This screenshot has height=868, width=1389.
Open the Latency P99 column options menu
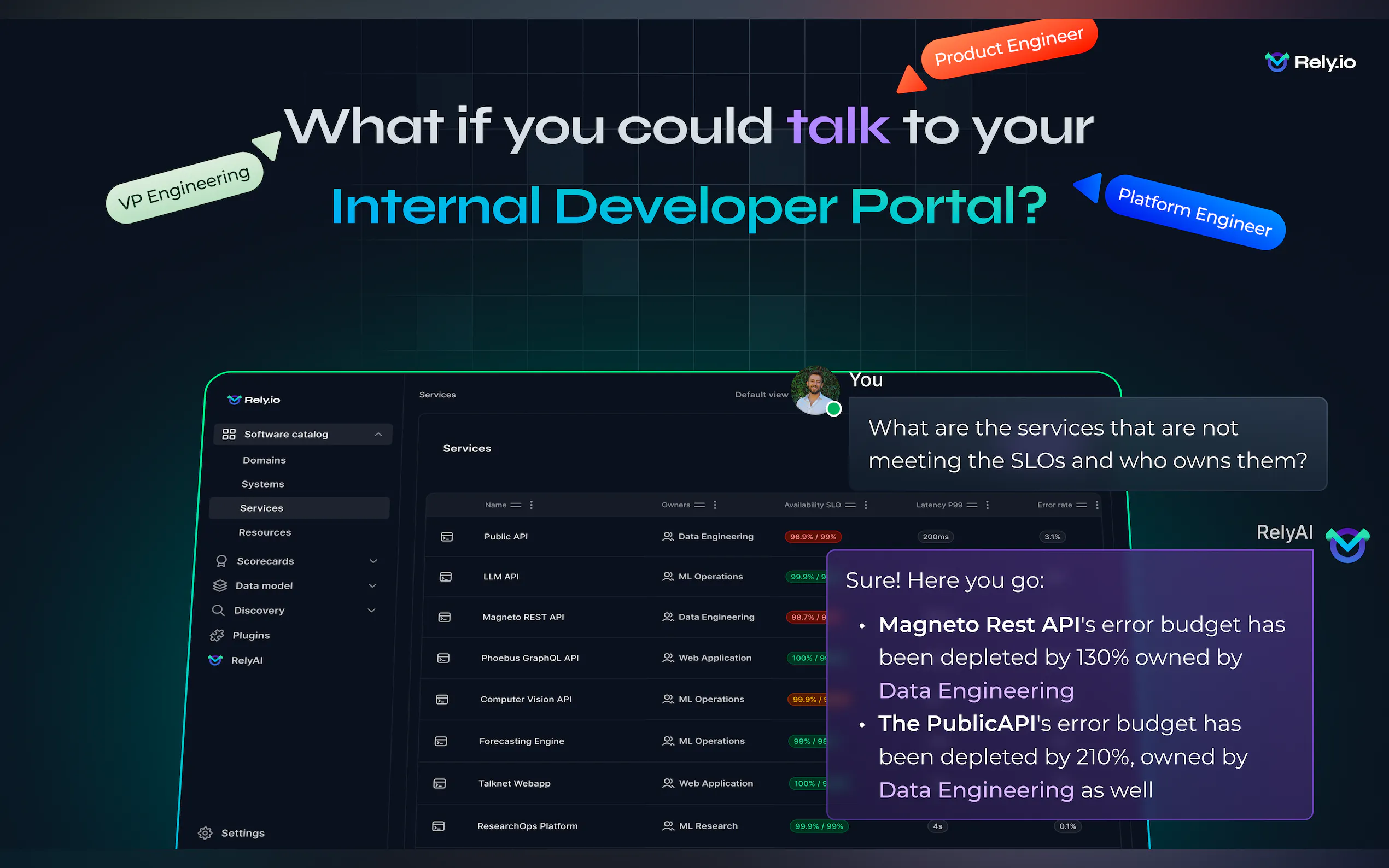pos(988,505)
